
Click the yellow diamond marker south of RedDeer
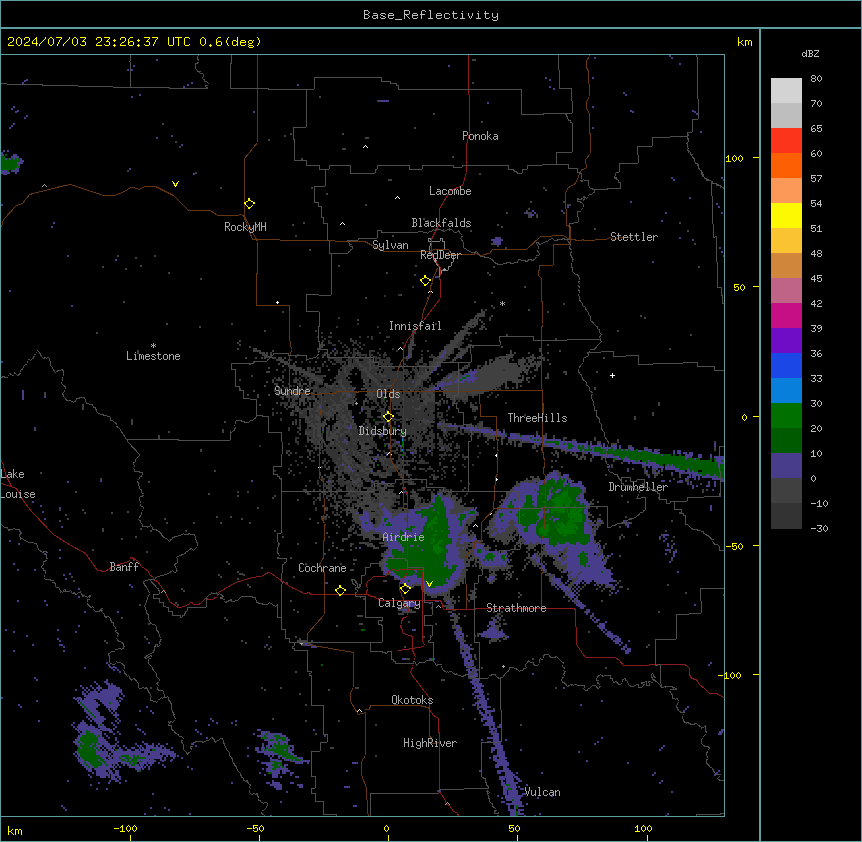(426, 281)
